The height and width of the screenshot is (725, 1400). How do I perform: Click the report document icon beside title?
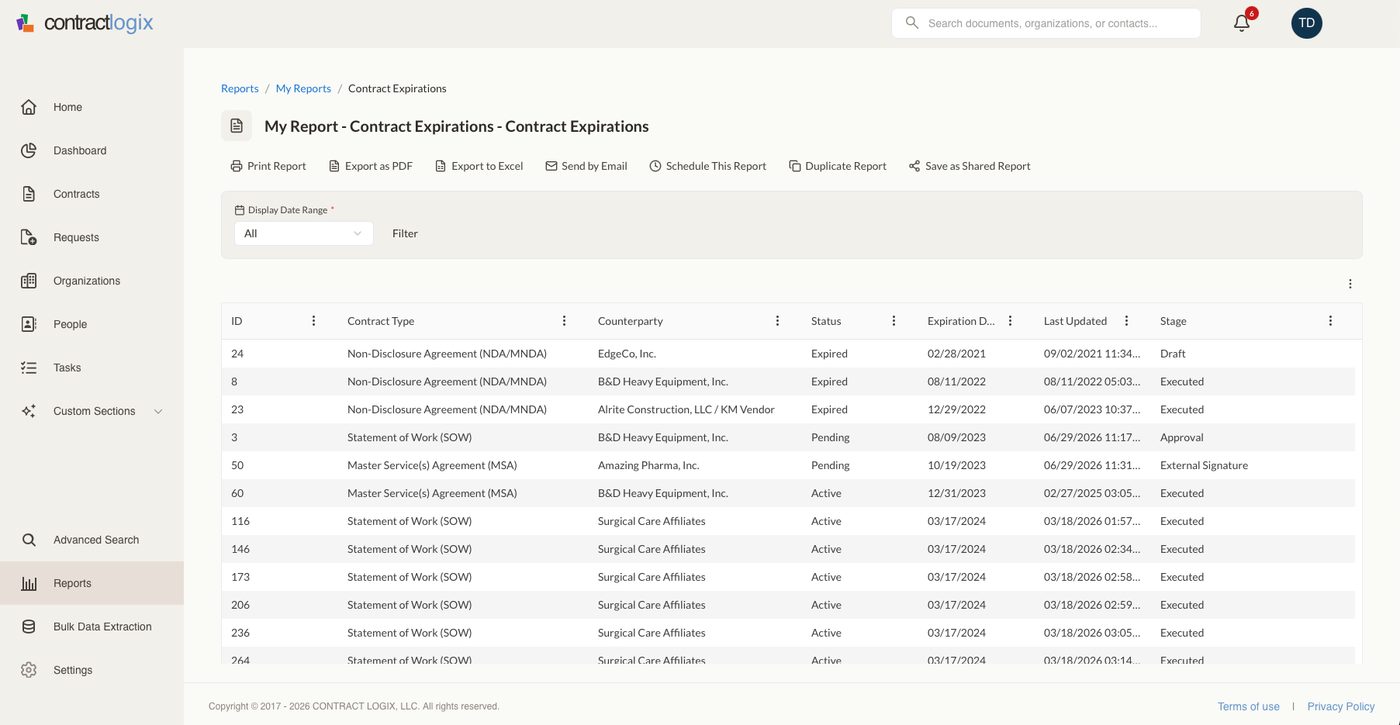pos(236,126)
